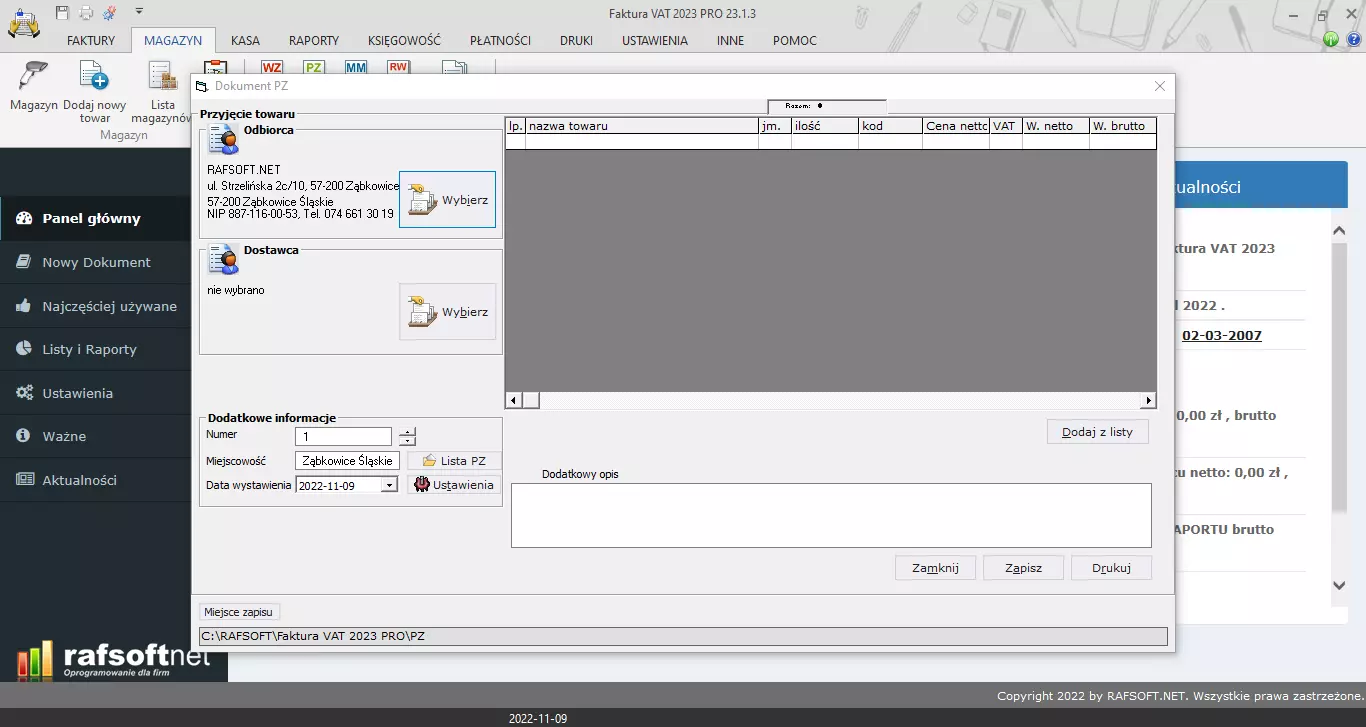1366x727 pixels.
Task: Open the KSIĘGOWOŚĆ menu
Action: tap(404, 41)
